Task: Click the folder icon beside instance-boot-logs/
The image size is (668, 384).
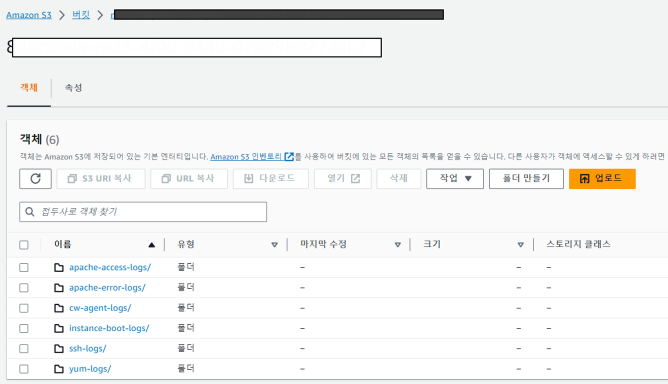Action: pyautogui.click(x=59, y=328)
